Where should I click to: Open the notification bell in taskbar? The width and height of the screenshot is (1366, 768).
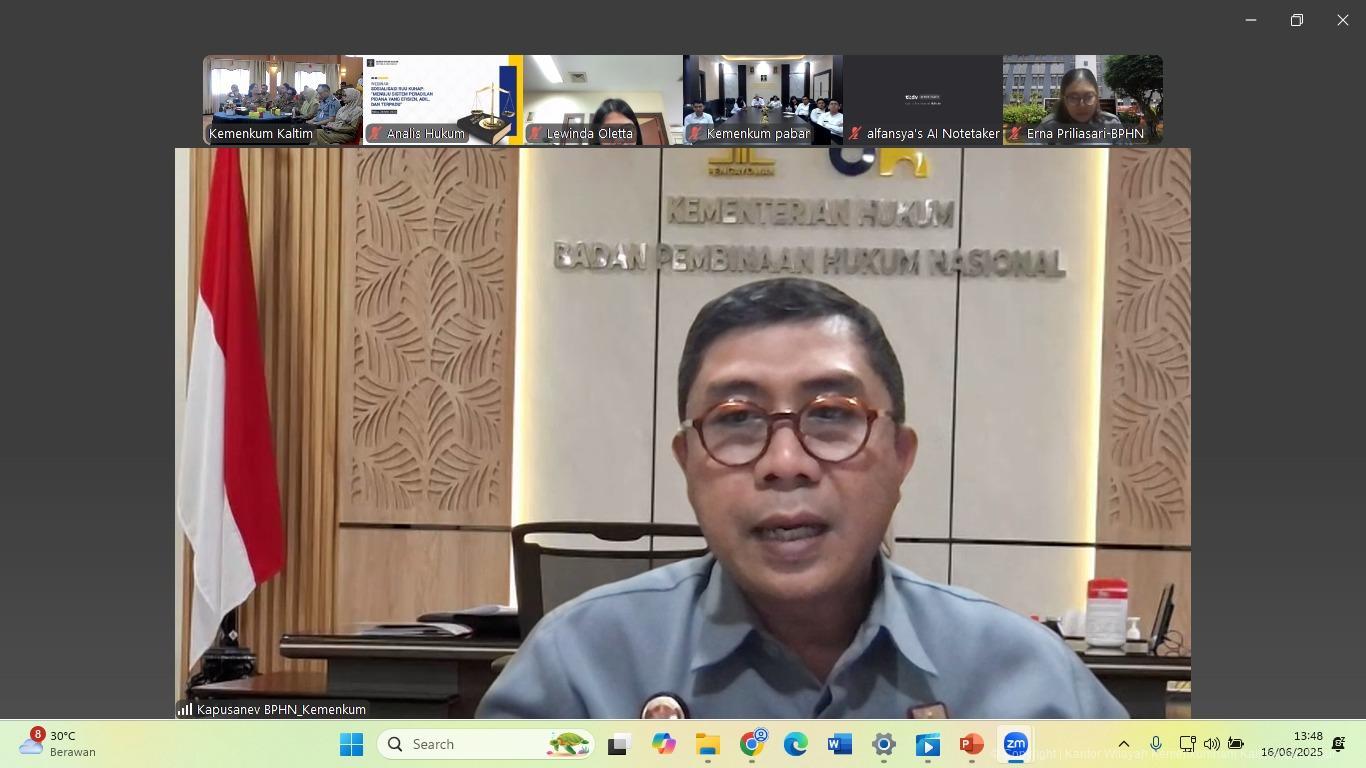coord(1338,744)
